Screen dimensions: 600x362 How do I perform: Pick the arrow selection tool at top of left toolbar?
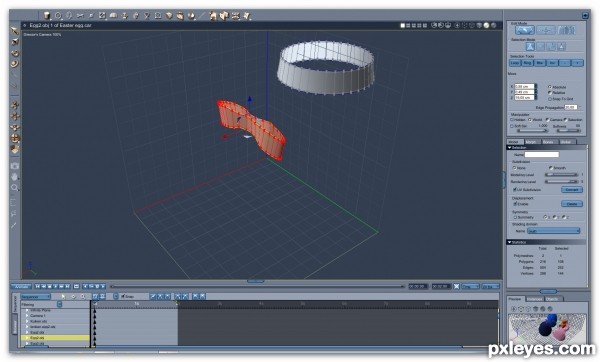click(15, 31)
